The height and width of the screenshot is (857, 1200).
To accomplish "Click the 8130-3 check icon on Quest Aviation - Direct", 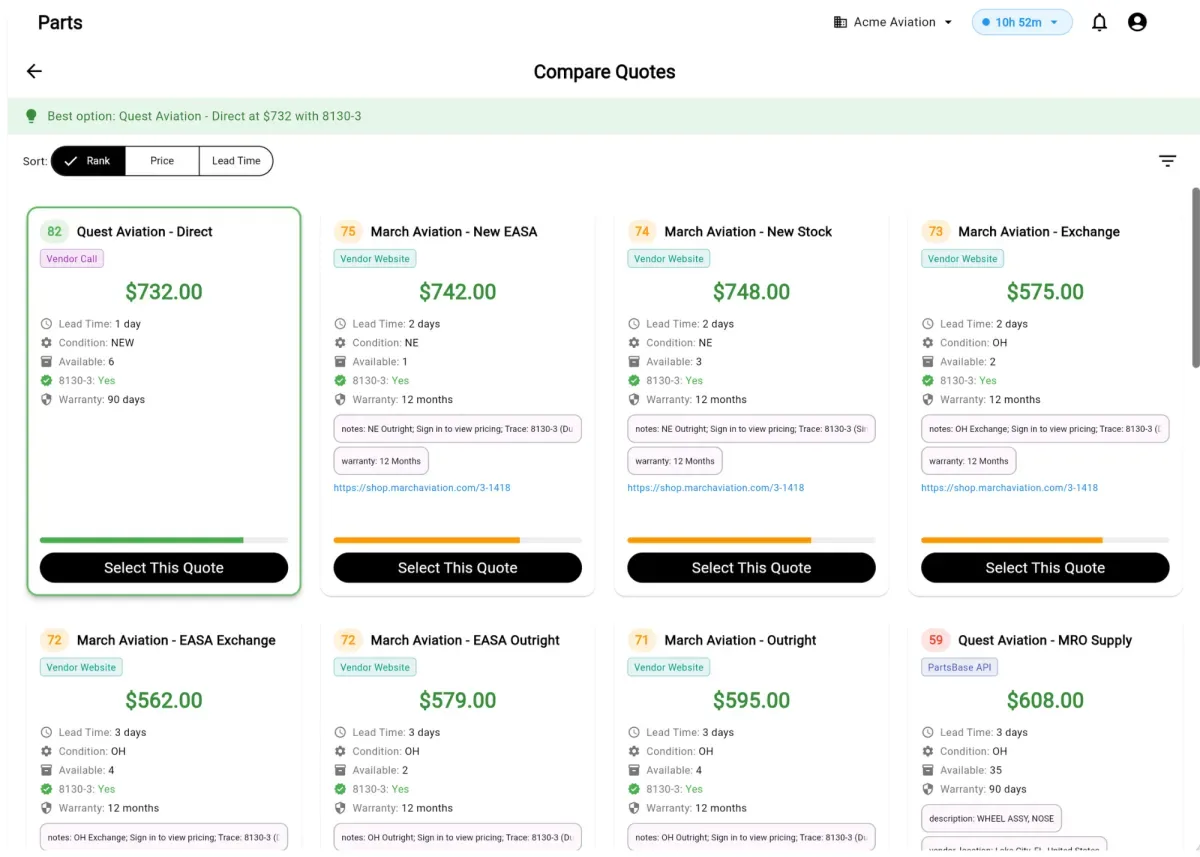I will tap(46, 381).
